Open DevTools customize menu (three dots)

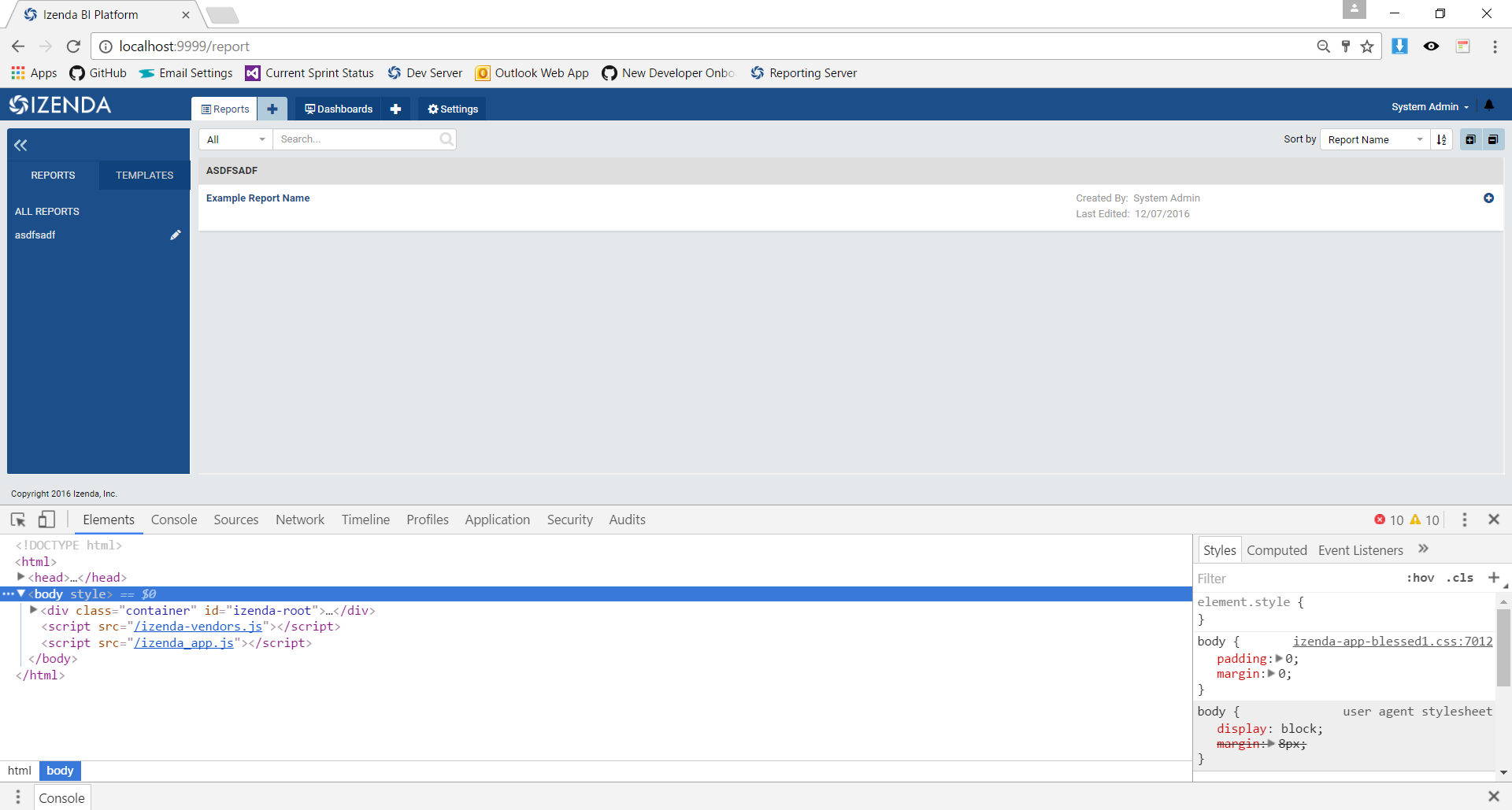pyautogui.click(x=1465, y=520)
